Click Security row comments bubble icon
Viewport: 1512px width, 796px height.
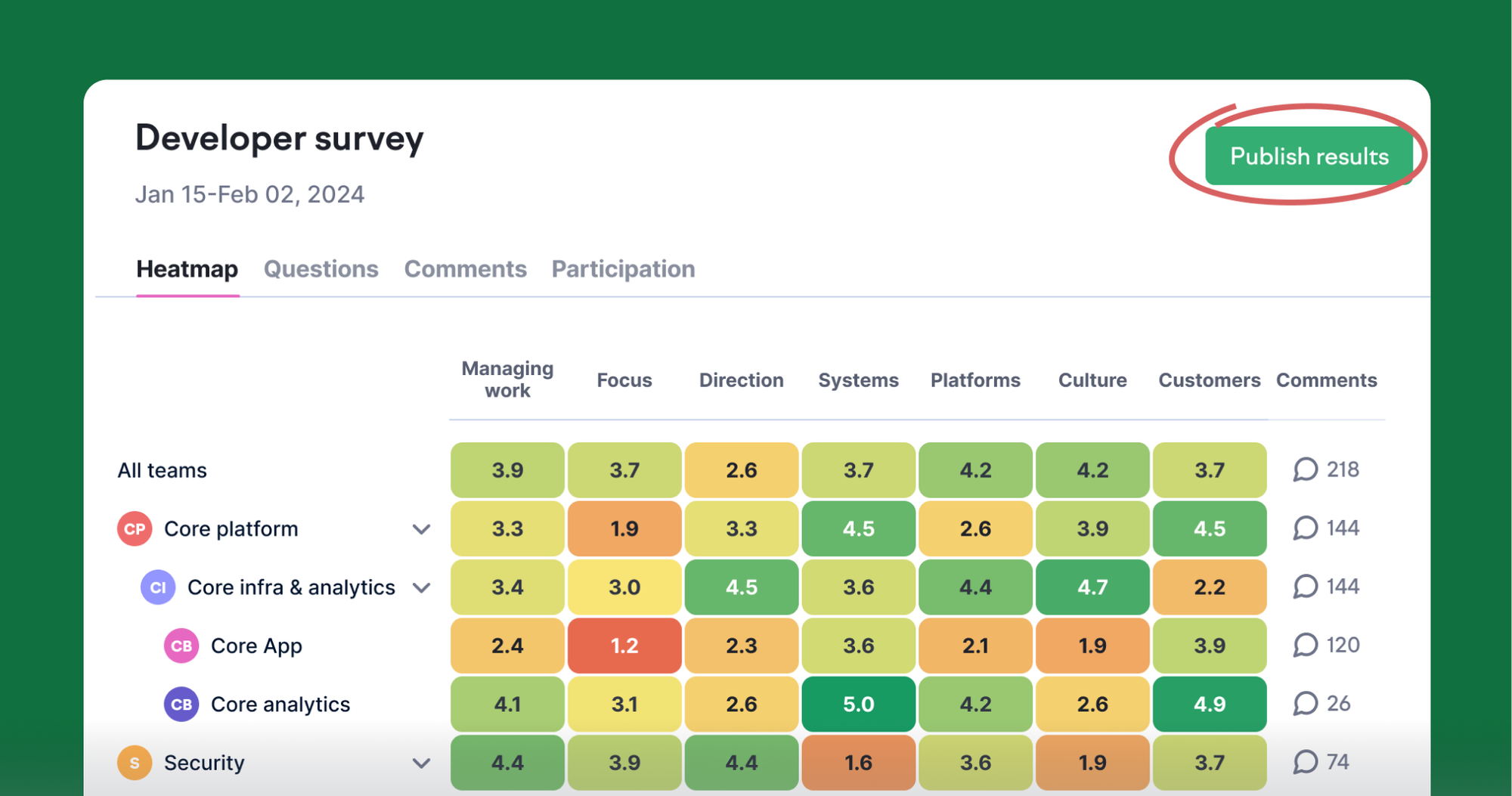click(1305, 762)
